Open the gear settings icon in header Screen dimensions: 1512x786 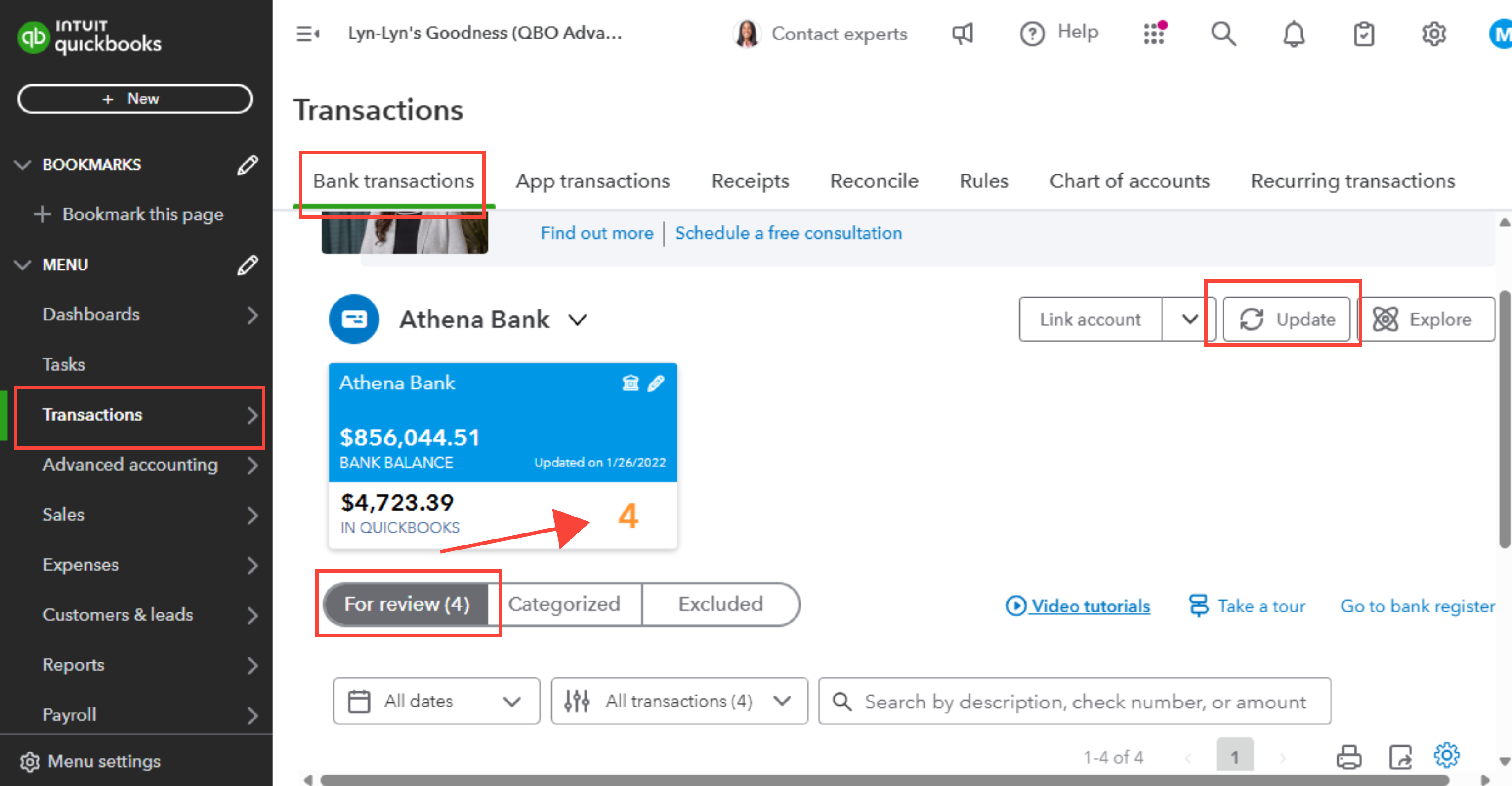click(1433, 34)
